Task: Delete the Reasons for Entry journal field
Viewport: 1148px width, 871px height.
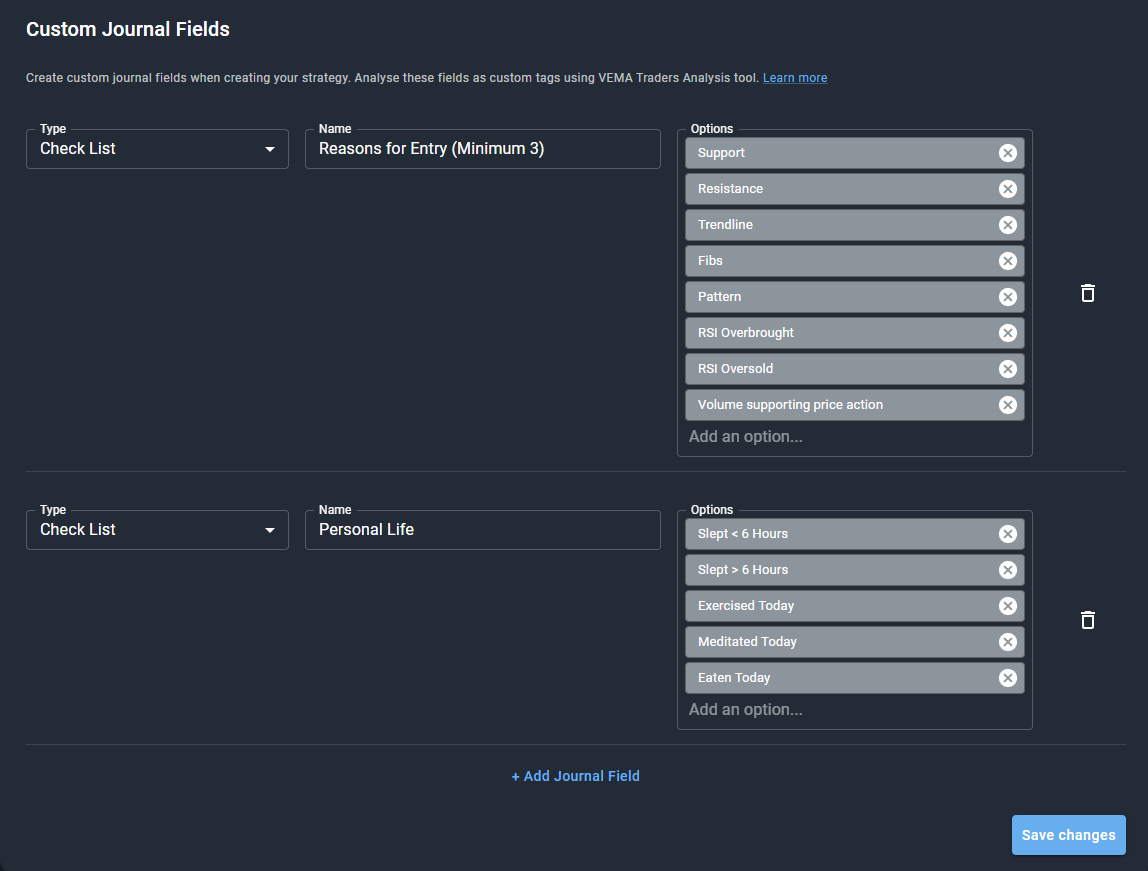Action: point(1088,293)
